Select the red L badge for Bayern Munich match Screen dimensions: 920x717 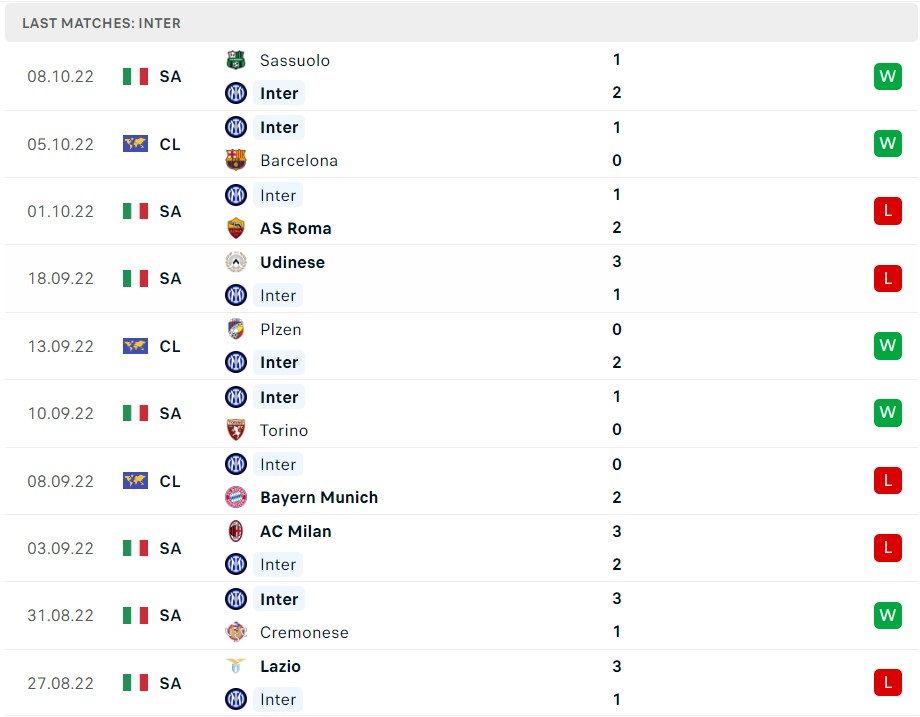tap(887, 480)
